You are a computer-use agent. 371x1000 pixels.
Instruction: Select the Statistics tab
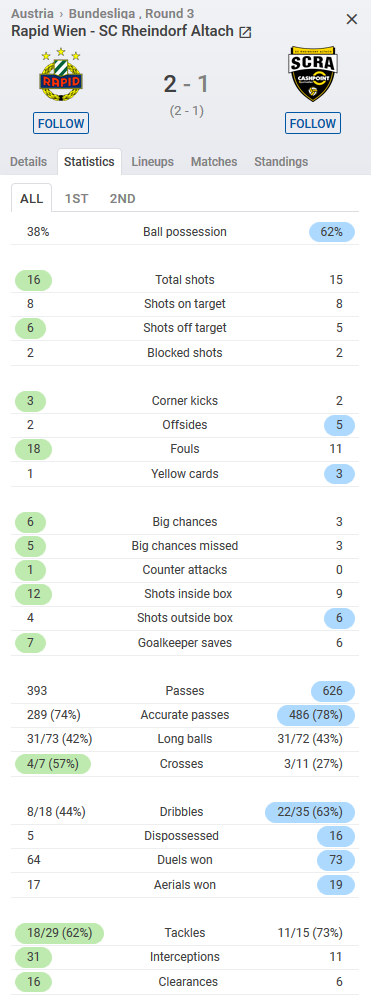[x=89, y=161]
